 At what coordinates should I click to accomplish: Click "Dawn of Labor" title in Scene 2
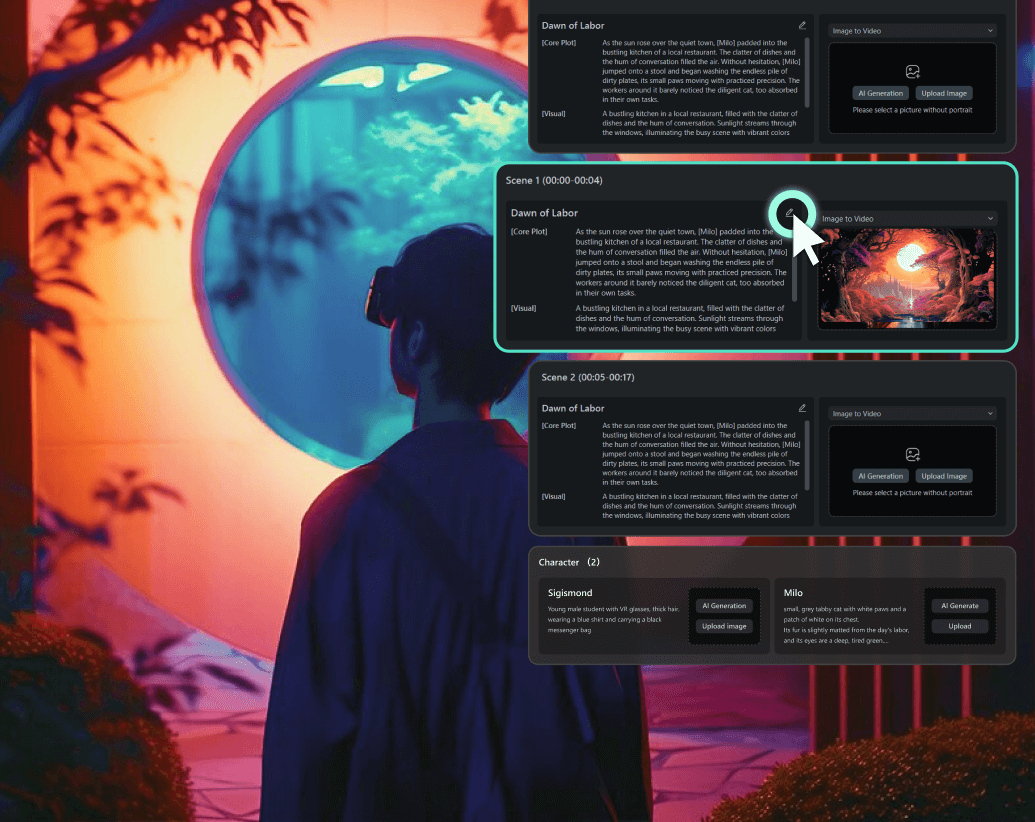pyautogui.click(x=573, y=408)
